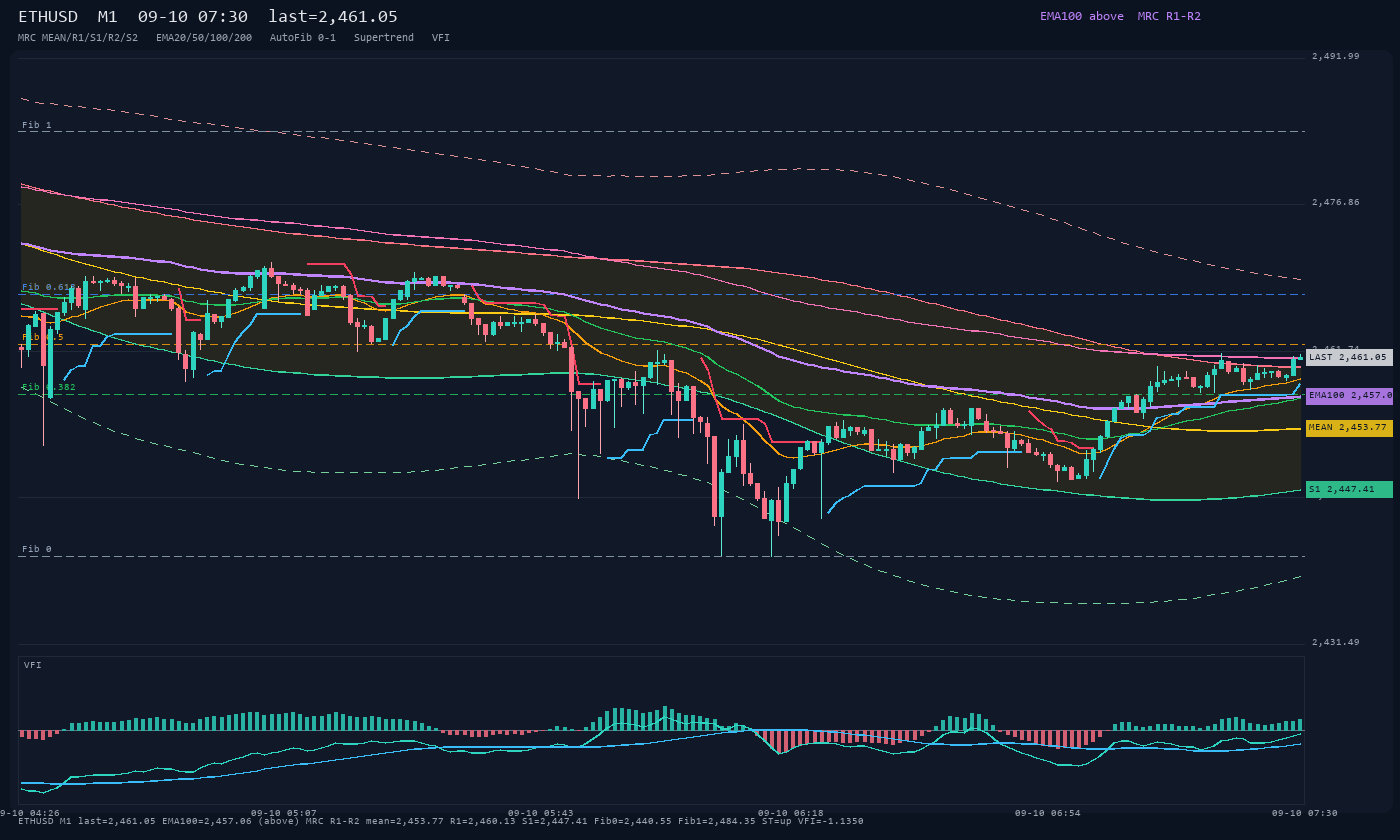Click the Fib 0.618 level label

(49, 287)
